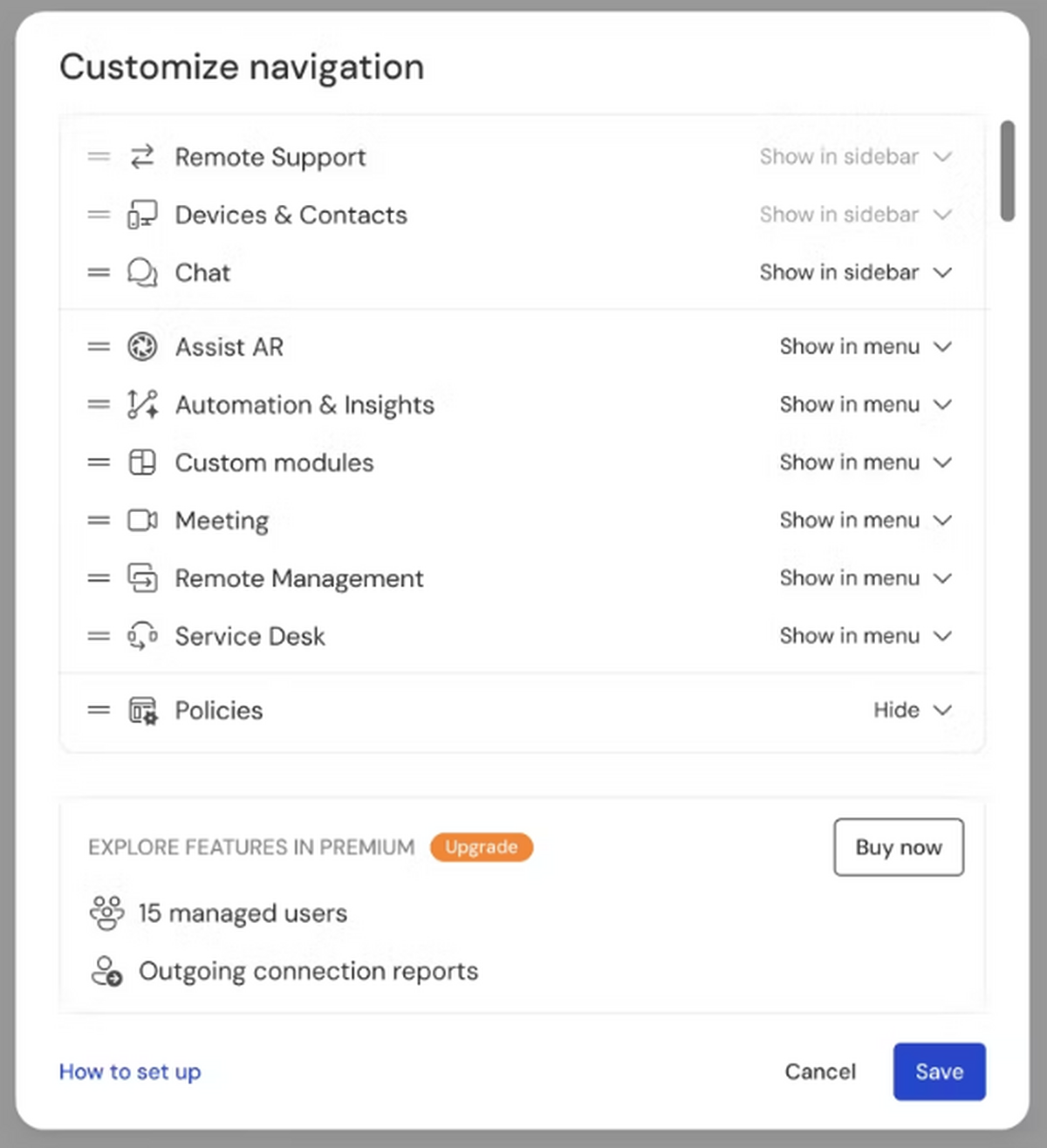The height and width of the screenshot is (1148, 1047).
Task: Click the Custom modules label
Action: pos(274,462)
